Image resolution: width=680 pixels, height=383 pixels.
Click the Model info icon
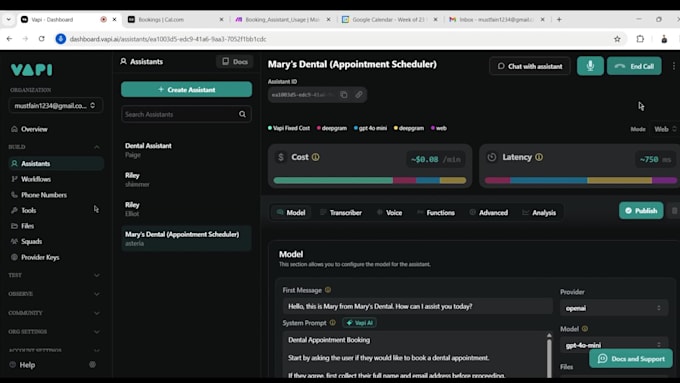click(585, 329)
